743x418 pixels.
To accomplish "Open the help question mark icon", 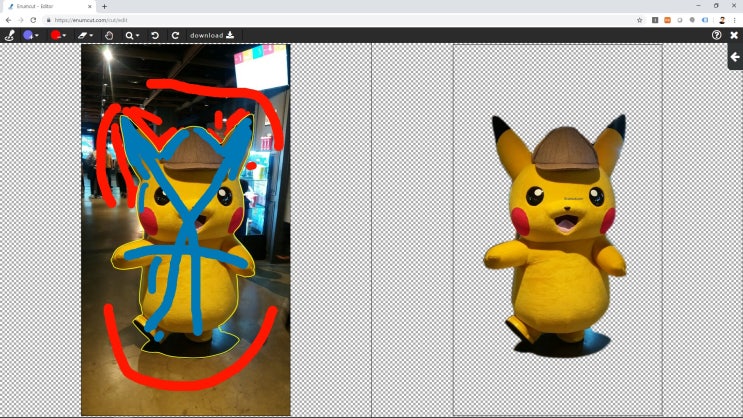I will tap(716, 35).
